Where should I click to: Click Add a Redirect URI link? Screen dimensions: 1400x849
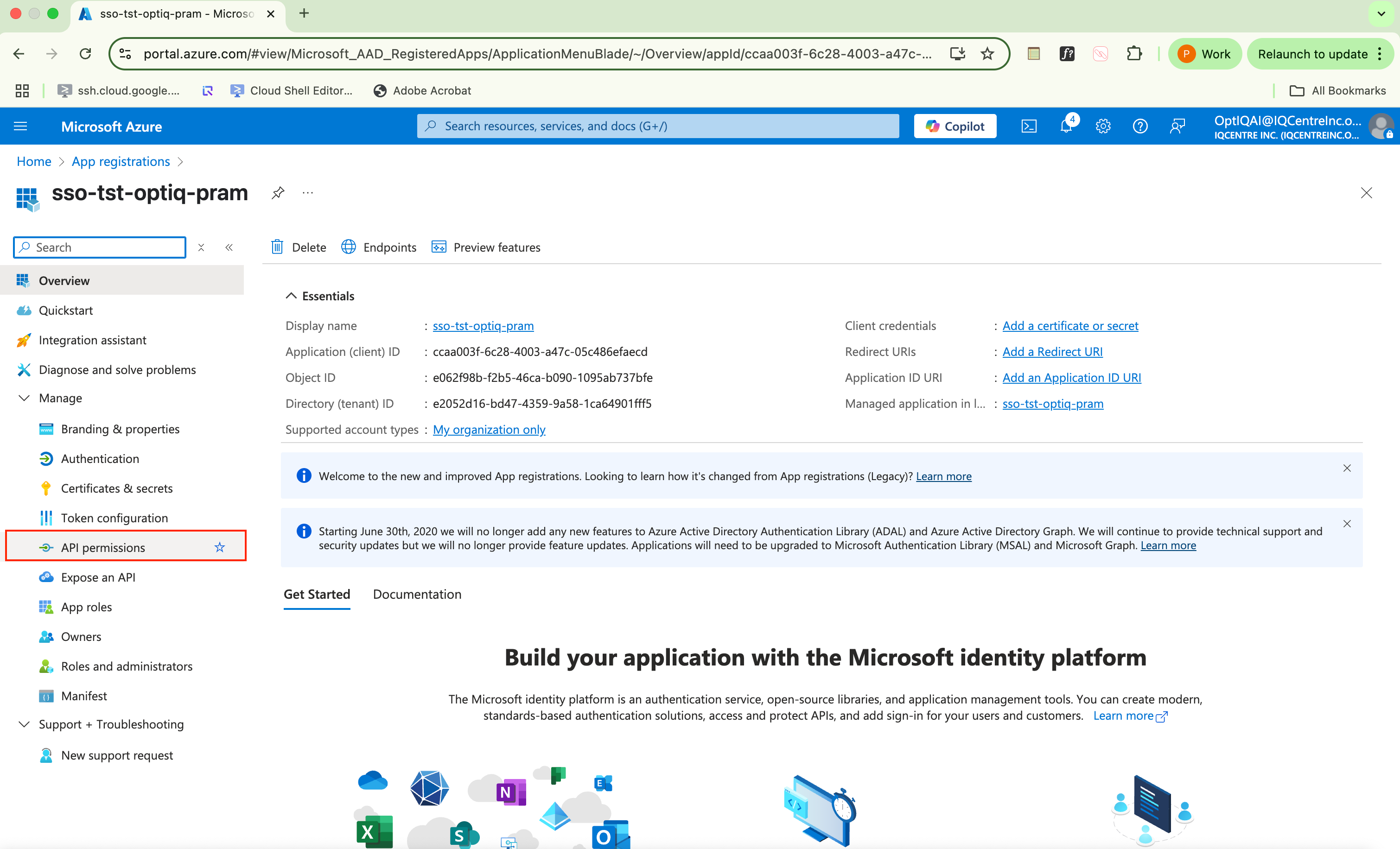pyautogui.click(x=1052, y=352)
